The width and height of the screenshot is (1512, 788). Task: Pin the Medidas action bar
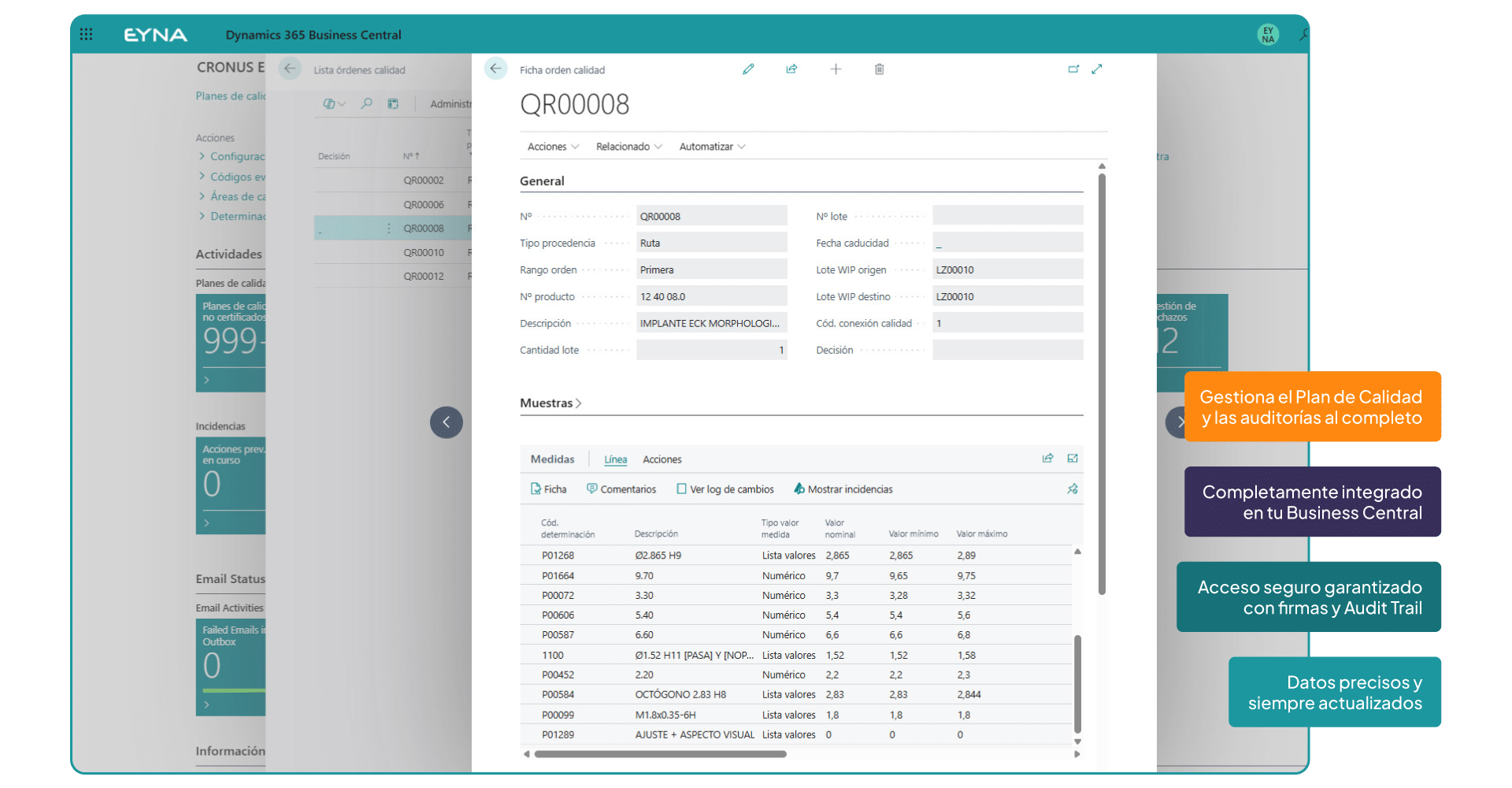pyautogui.click(x=1073, y=489)
